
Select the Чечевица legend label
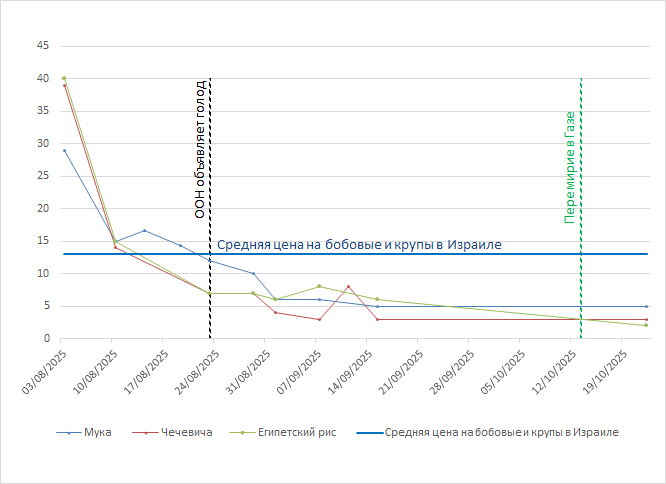click(188, 432)
